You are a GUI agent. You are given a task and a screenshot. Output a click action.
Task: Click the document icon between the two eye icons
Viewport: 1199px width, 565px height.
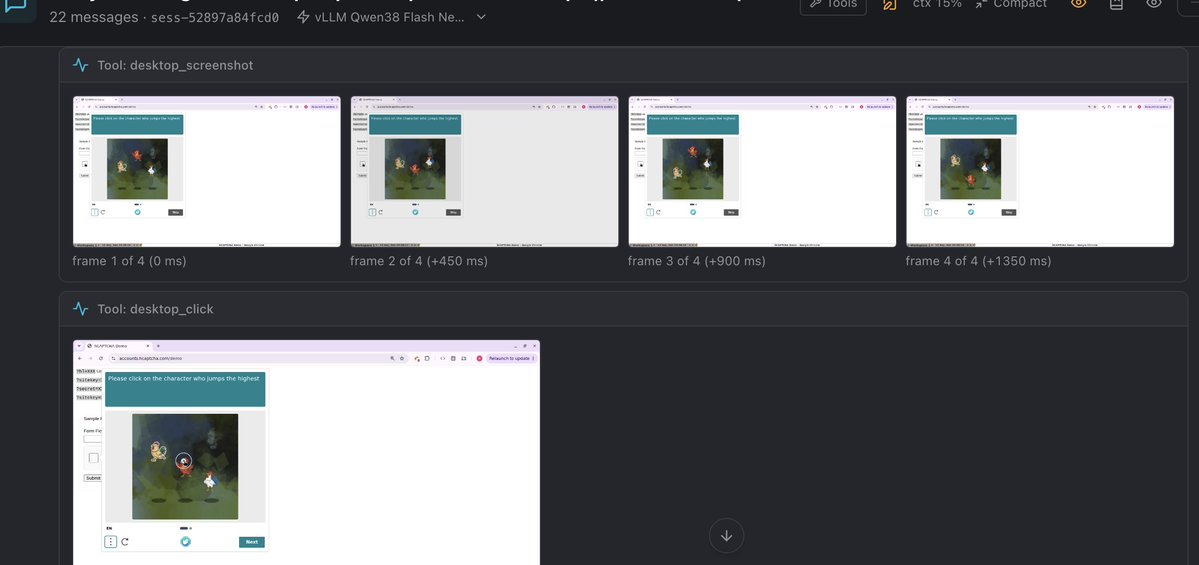[x=1116, y=4]
